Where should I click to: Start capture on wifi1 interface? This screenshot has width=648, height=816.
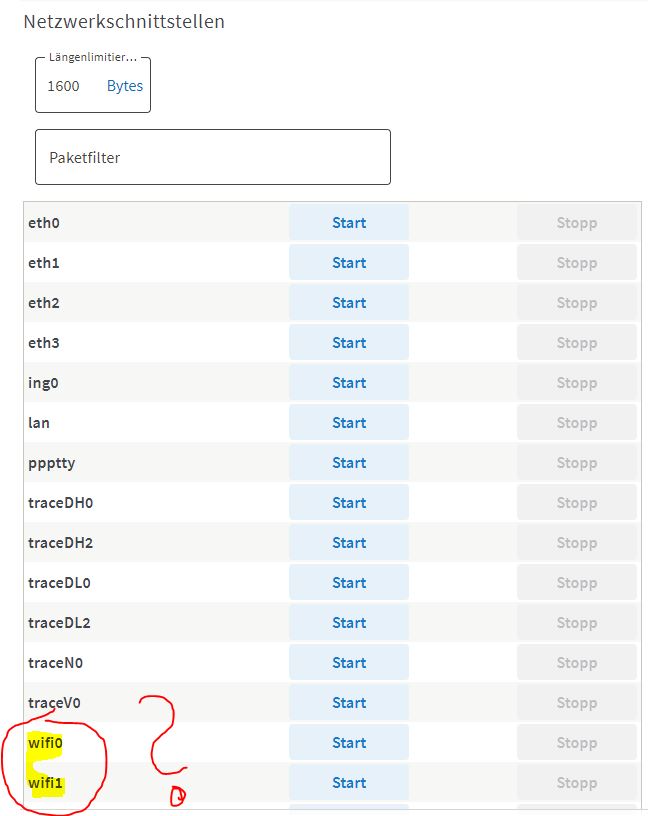pos(349,783)
